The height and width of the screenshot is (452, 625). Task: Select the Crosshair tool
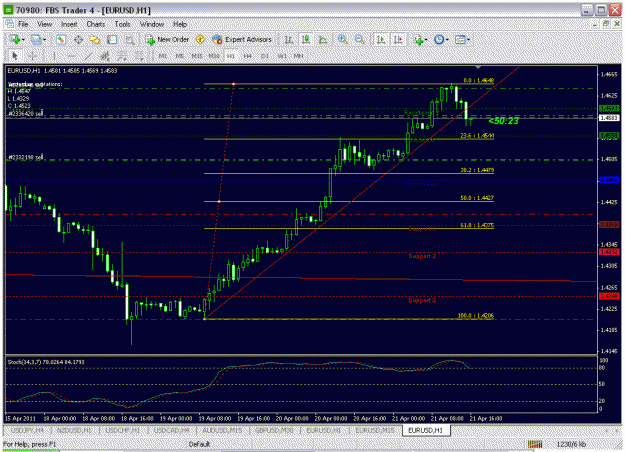(33, 56)
